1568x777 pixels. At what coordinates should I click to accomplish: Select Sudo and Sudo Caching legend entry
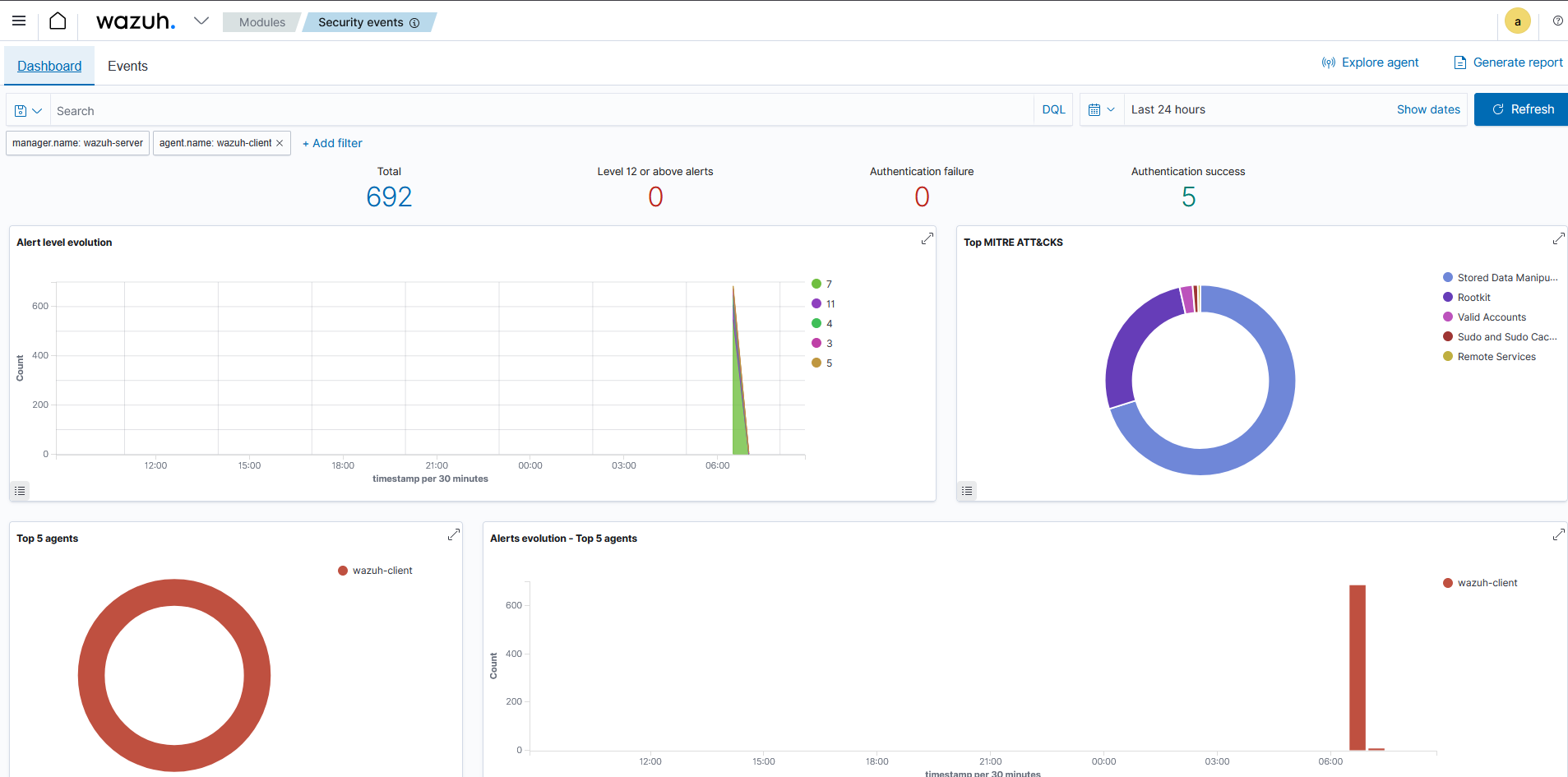click(1501, 337)
